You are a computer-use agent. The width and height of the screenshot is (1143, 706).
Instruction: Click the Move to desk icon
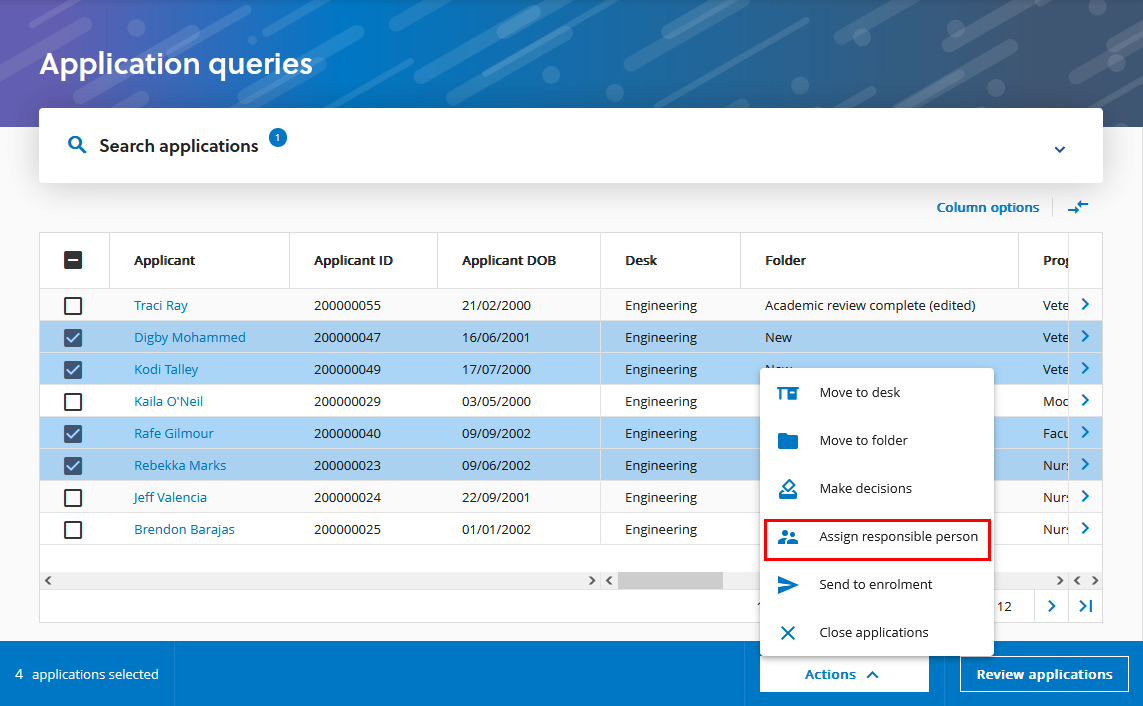pos(788,393)
